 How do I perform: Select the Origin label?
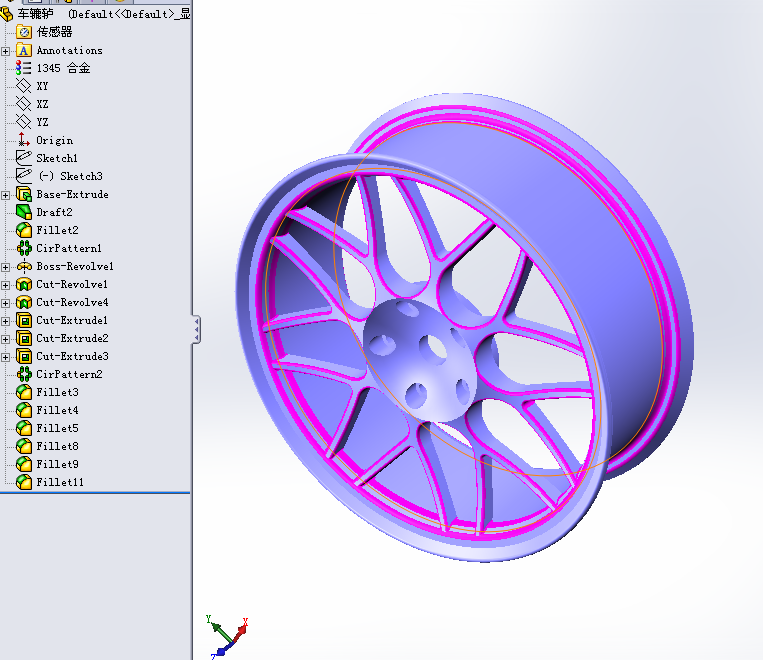(54, 141)
